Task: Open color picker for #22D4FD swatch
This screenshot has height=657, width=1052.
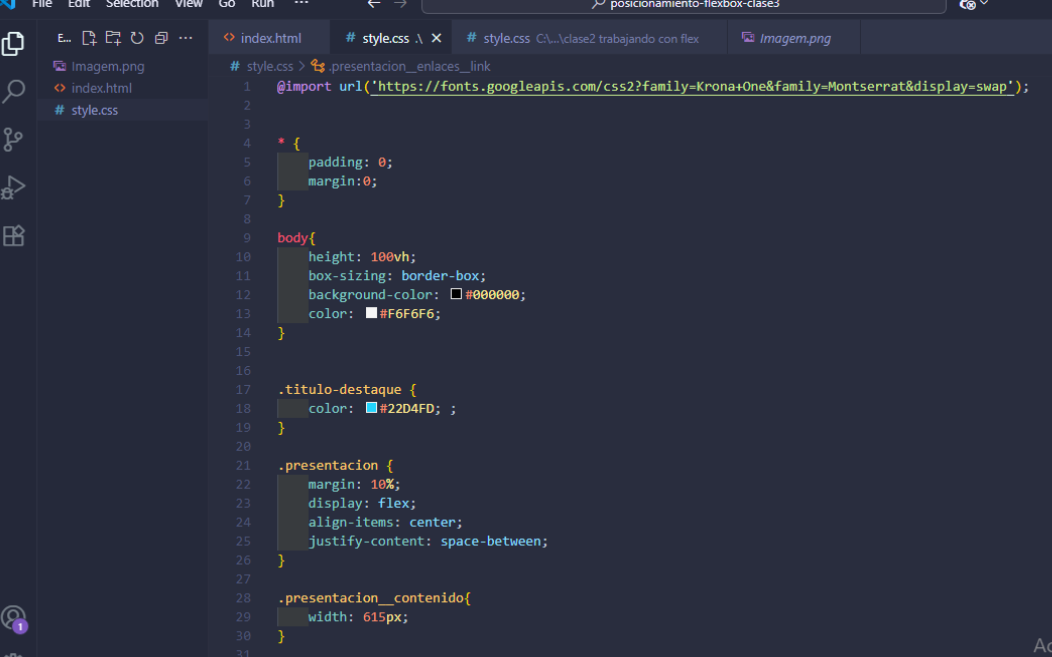Action: [x=371, y=407]
